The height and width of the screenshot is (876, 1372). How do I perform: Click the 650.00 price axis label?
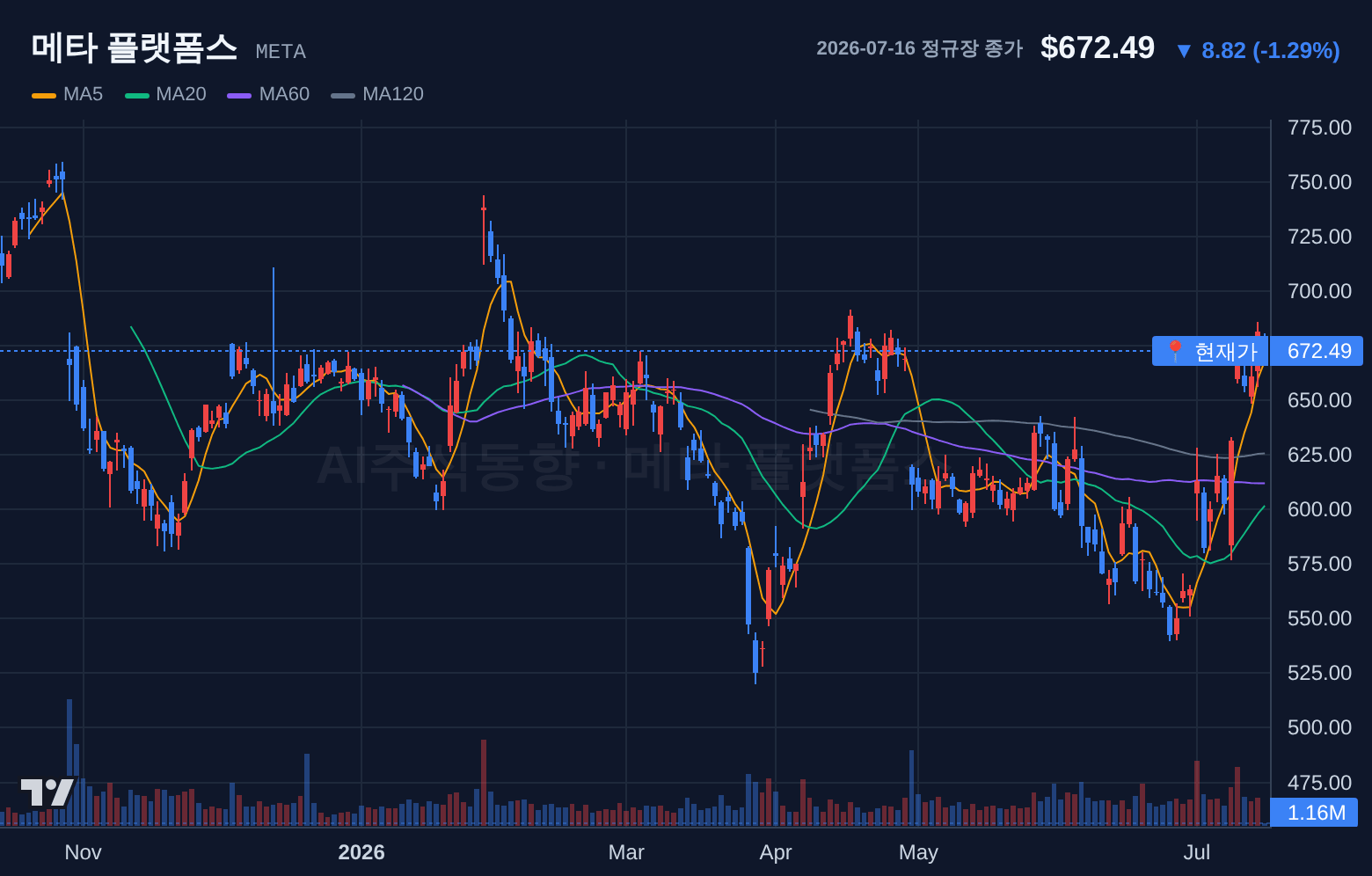(1319, 400)
